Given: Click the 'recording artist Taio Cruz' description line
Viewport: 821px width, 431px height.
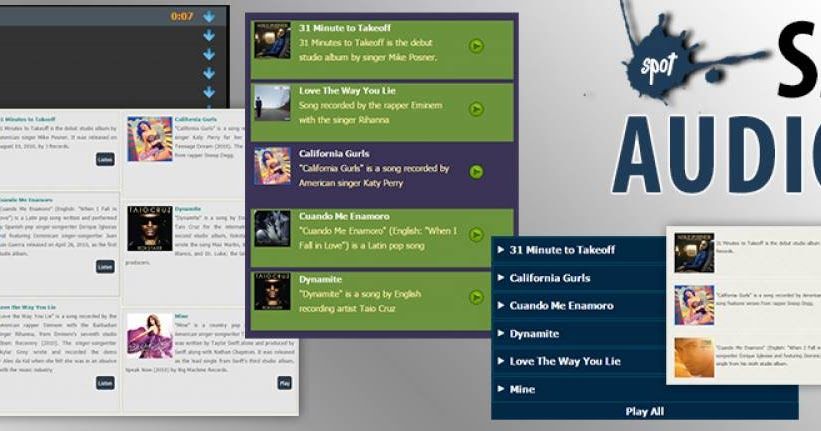Looking at the screenshot, I should [347, 308].
